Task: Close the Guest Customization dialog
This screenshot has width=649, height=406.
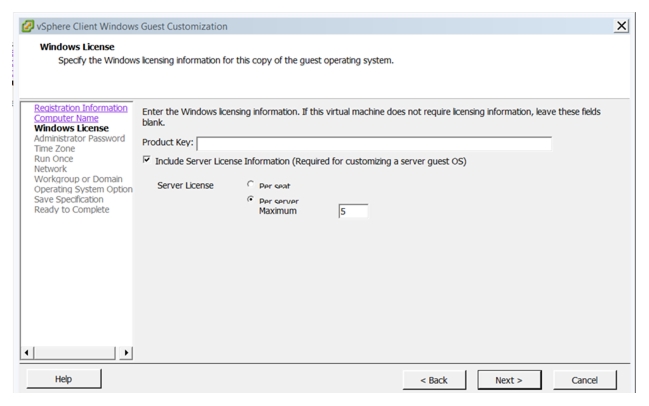Action: click(621, 26)
